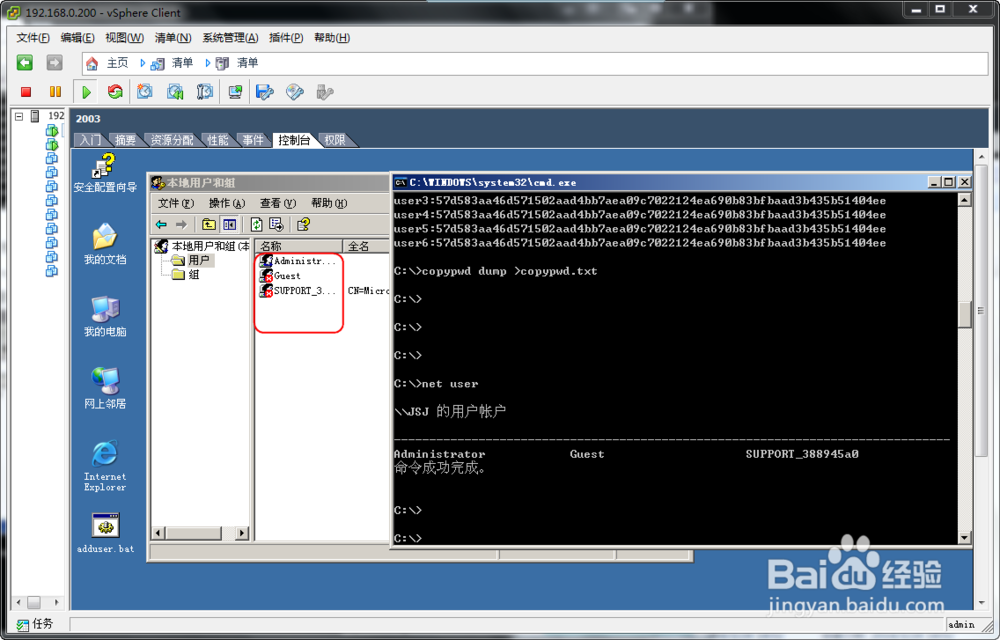Click the back arrow in 本地用户和组 toolbar
Viewport: 1000px width, 640px height.
(161, 224)
